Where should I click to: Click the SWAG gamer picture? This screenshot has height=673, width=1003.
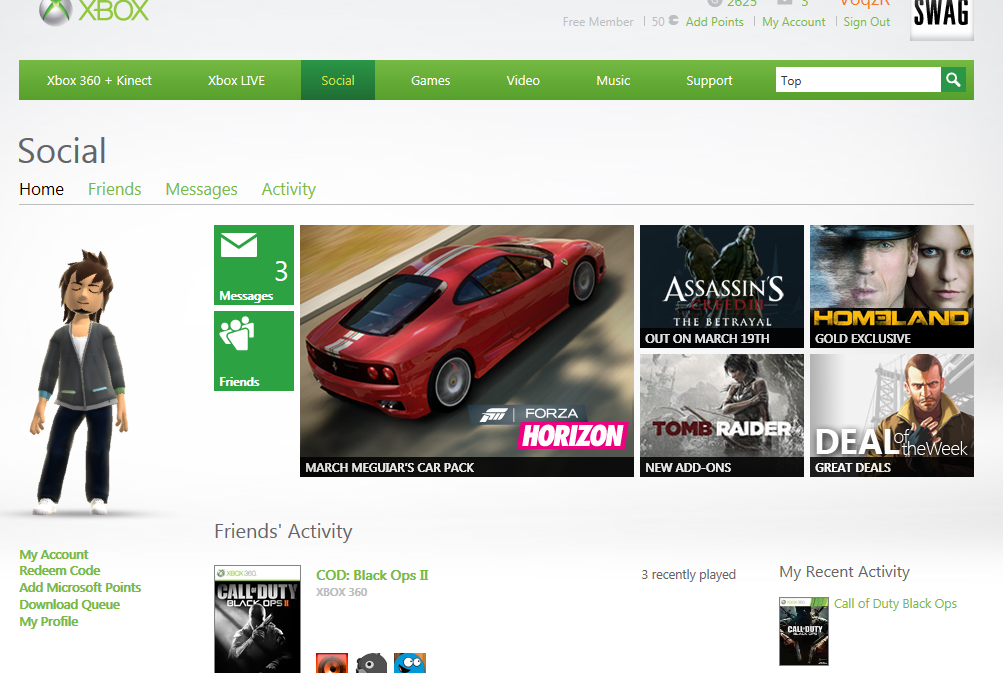[942, 19]
